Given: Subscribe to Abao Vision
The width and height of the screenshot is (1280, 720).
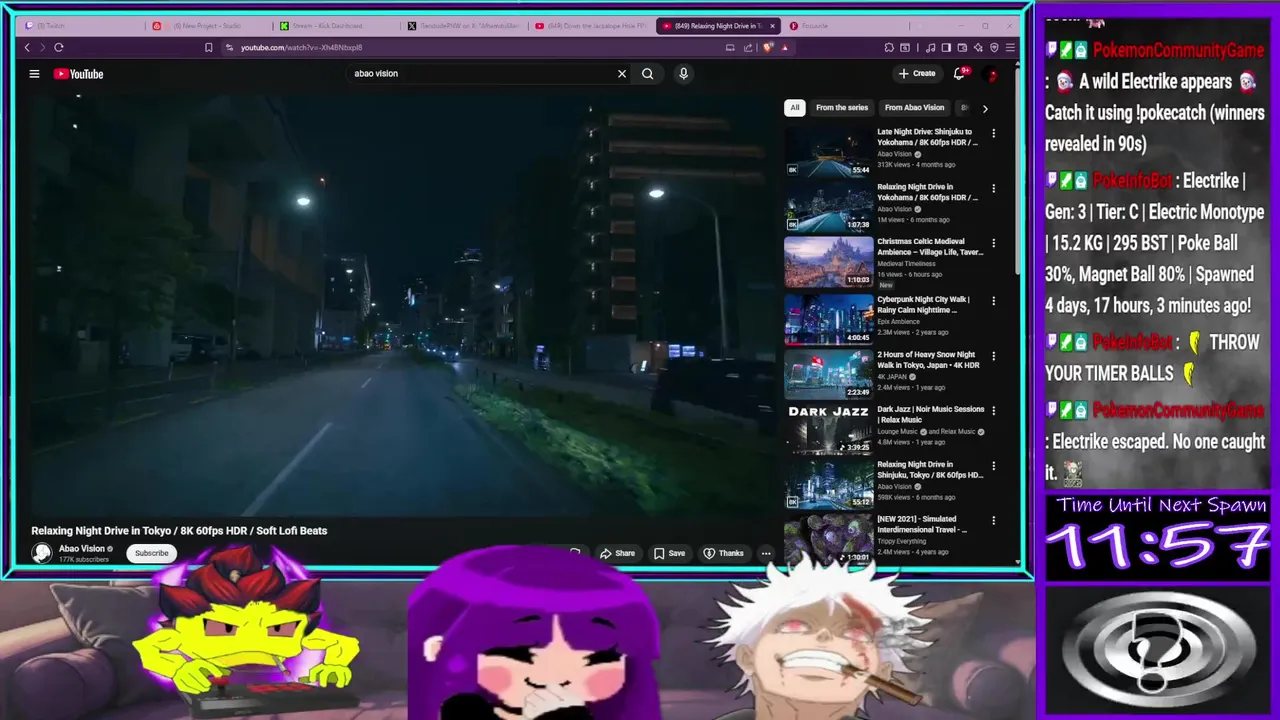Looking at the screenshot, I should click(152, 553).
